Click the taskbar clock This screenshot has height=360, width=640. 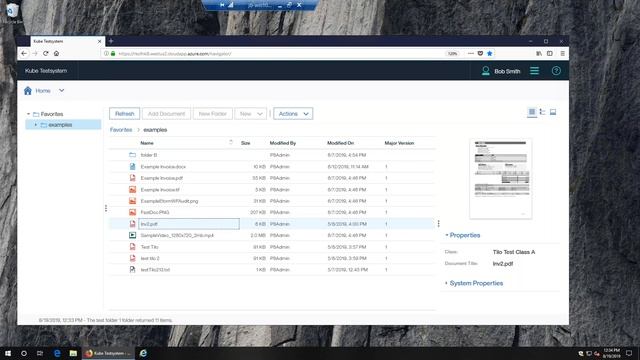tap(611, 353)
